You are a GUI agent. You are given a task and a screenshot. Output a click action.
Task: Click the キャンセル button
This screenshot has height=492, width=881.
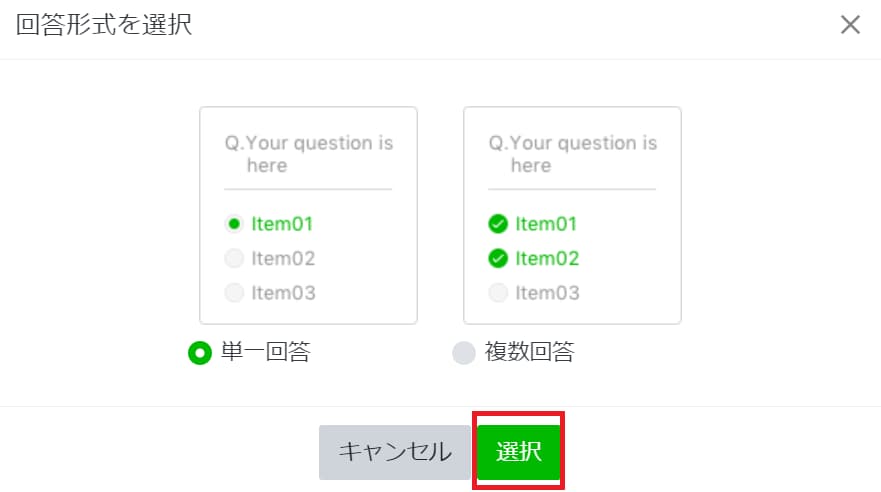(394, 452)
